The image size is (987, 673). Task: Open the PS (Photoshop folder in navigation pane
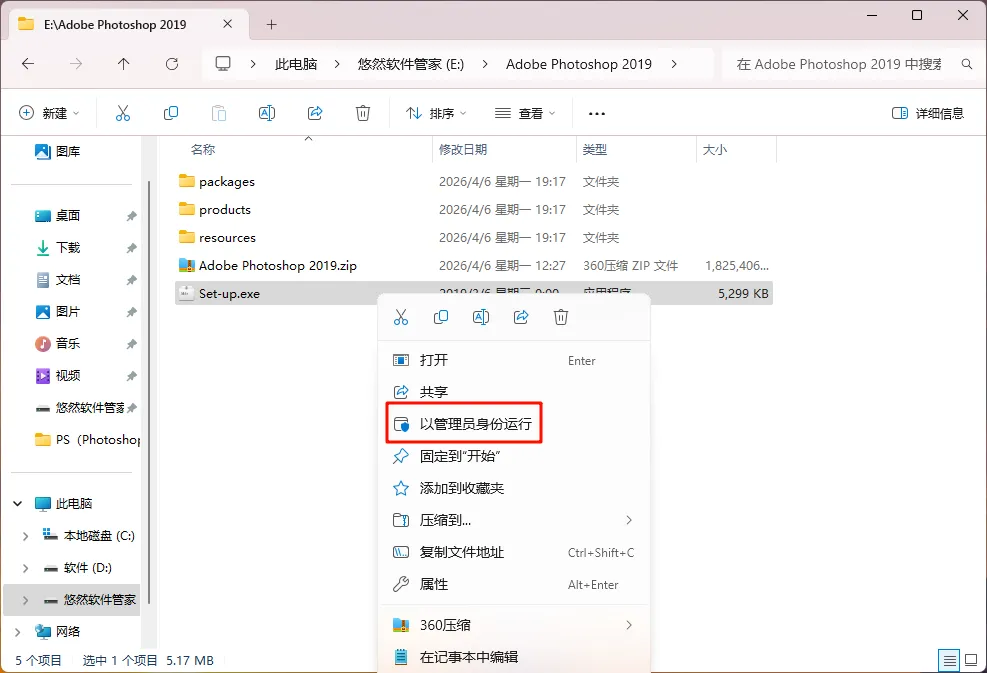click(87, 439)
